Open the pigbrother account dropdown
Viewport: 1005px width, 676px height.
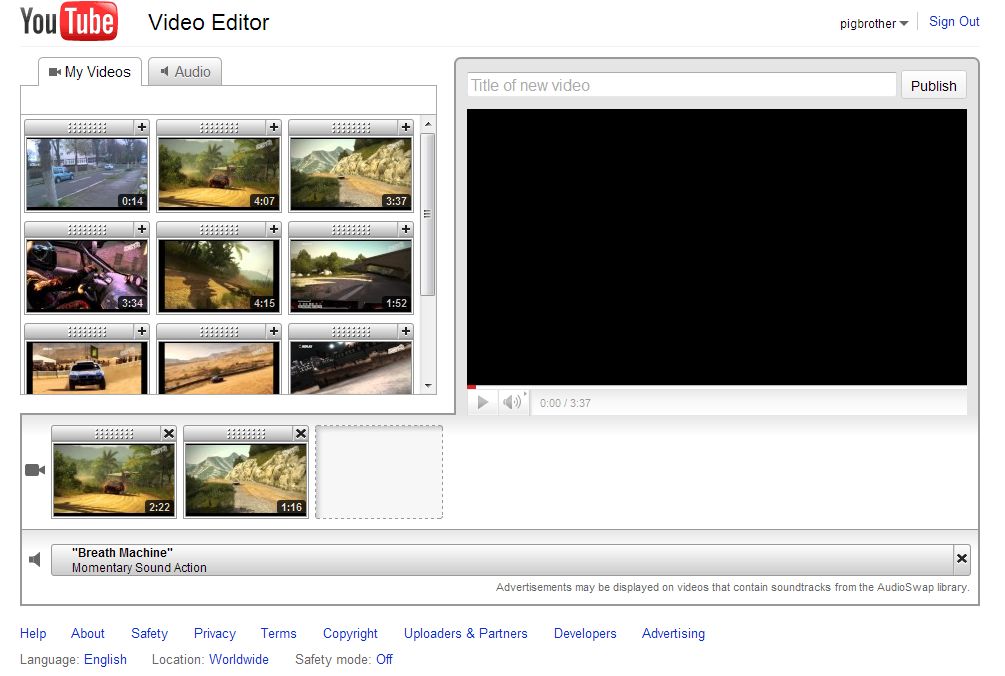coord(873,24)
